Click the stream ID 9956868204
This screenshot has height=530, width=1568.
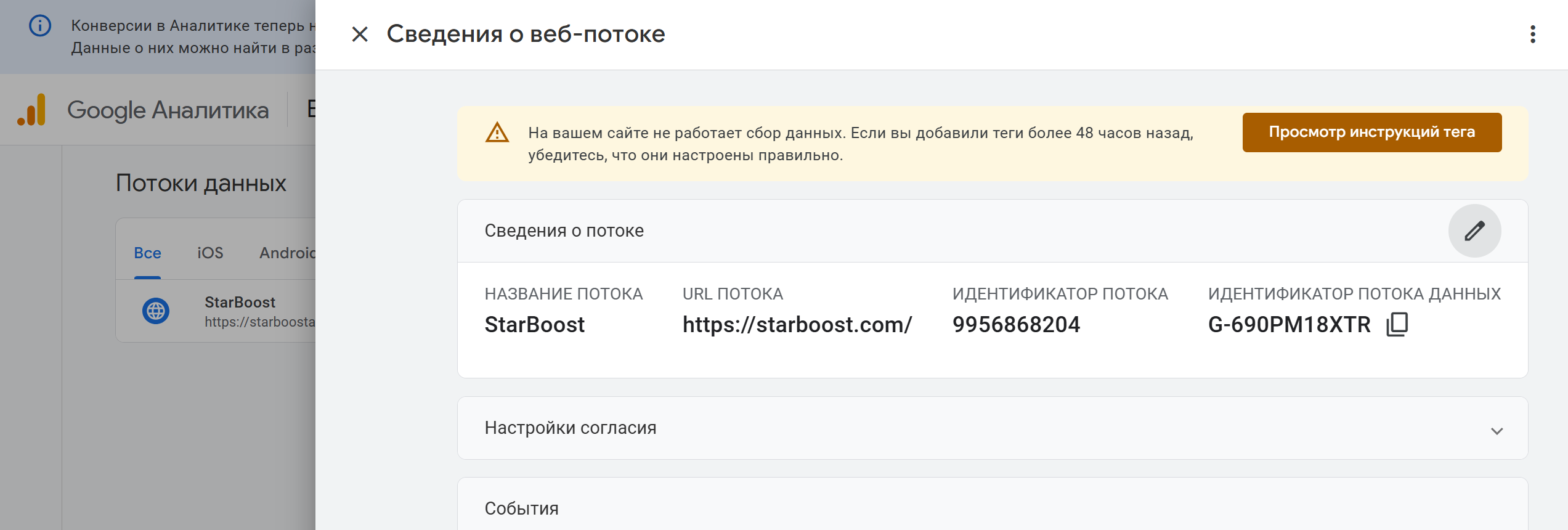tap(1016, 325)
